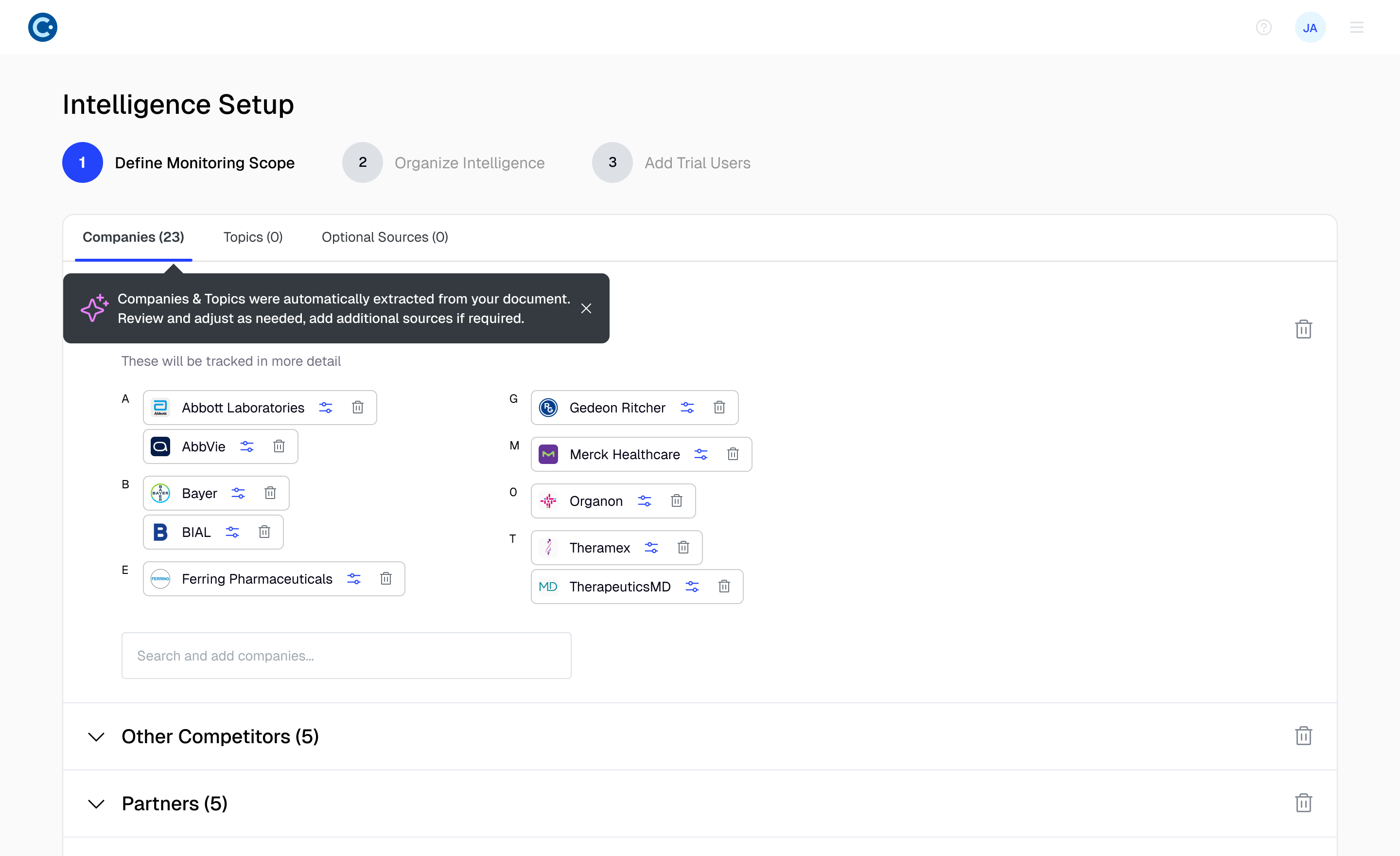
Task: Expand Other Competitors (5) section
Action: 97,737
